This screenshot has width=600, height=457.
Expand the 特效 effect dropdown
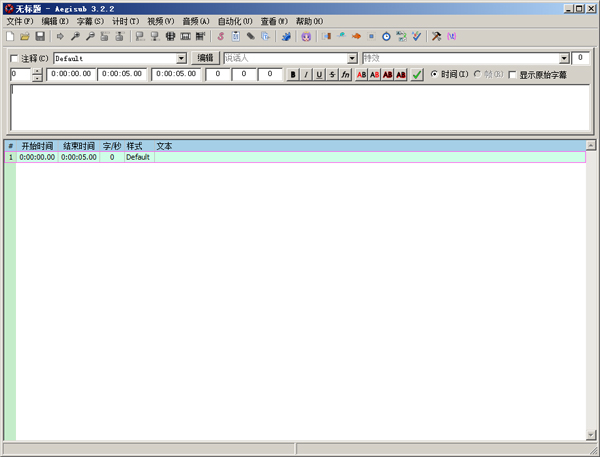(564, 59)
